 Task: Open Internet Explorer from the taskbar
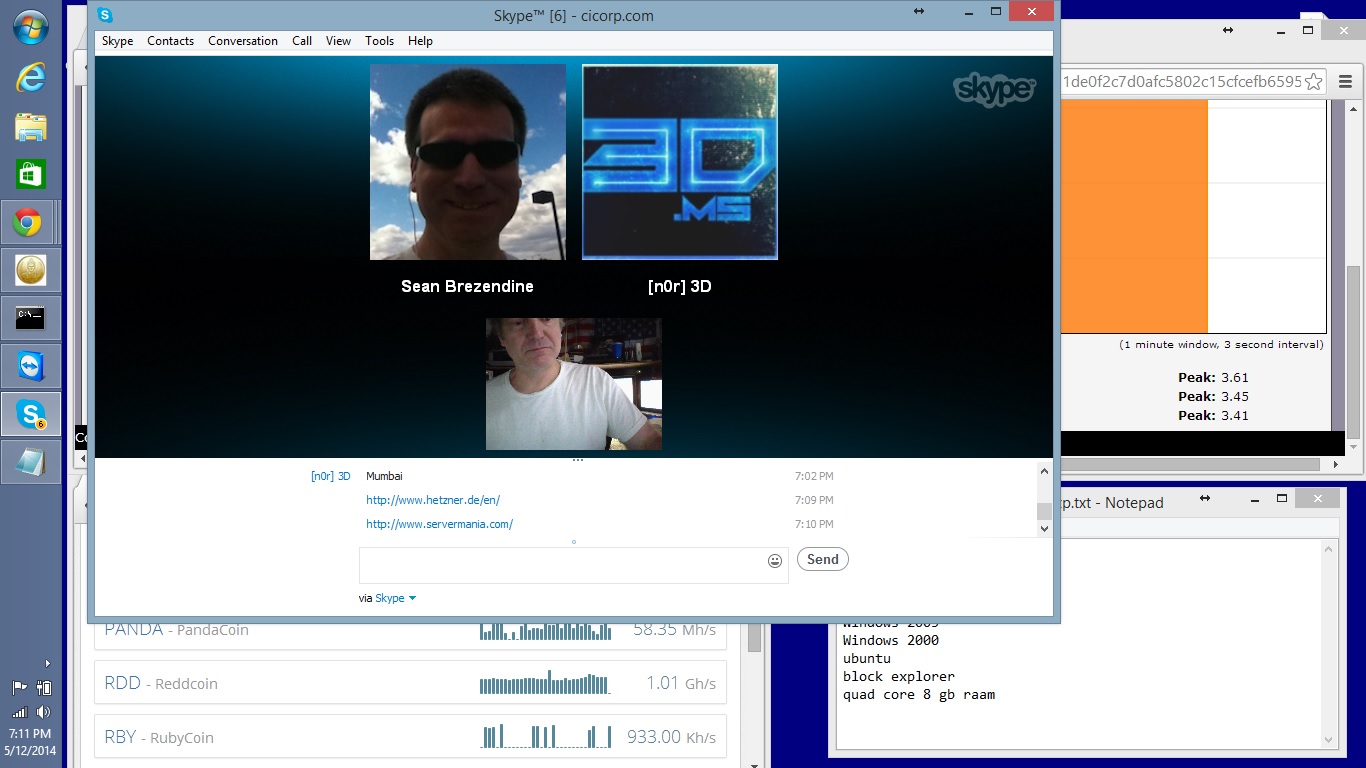pyautogui.click(x=30, y=77)
